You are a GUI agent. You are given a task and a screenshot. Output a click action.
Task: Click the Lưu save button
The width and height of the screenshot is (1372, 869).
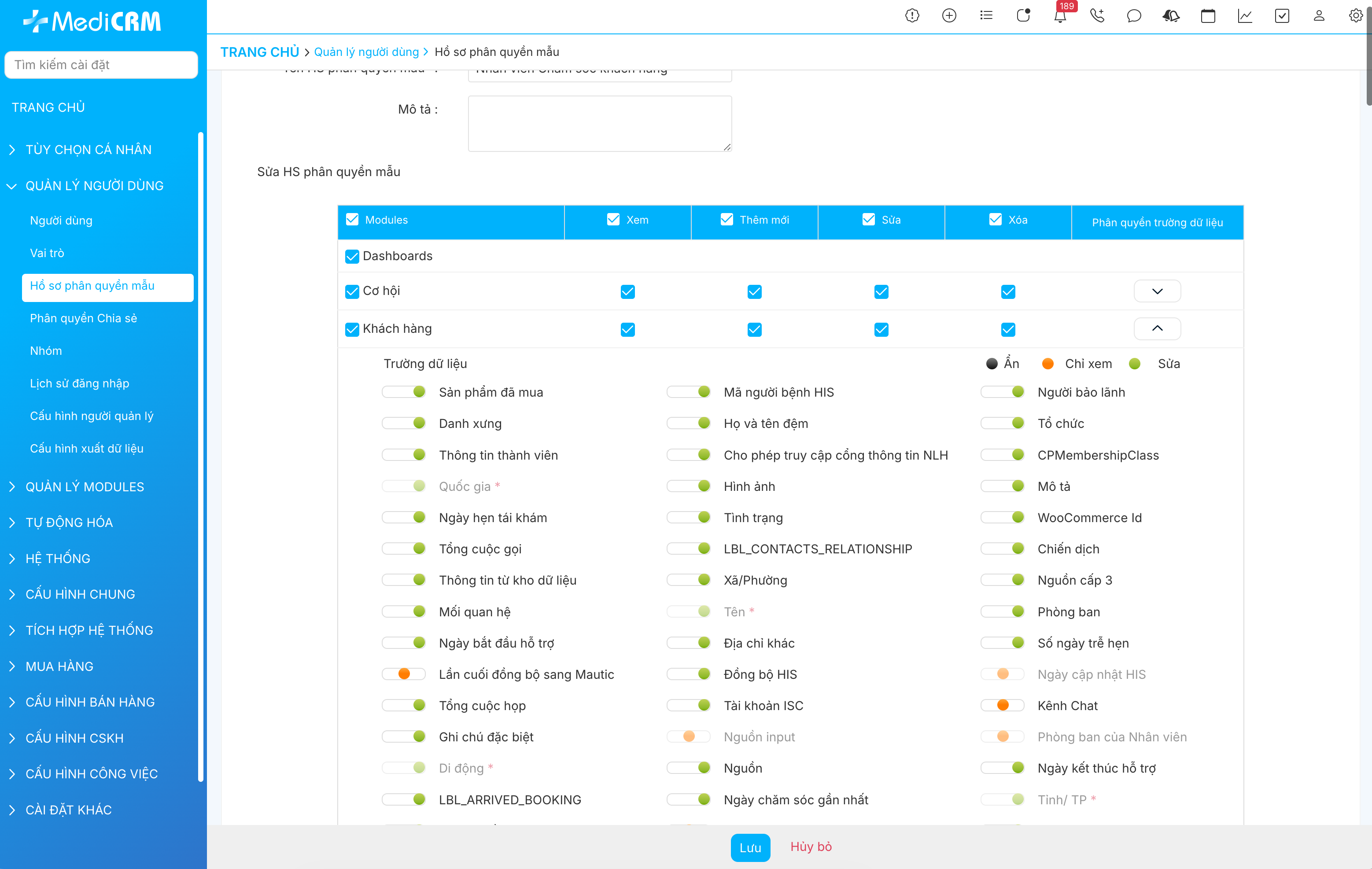tap(750, 847)
